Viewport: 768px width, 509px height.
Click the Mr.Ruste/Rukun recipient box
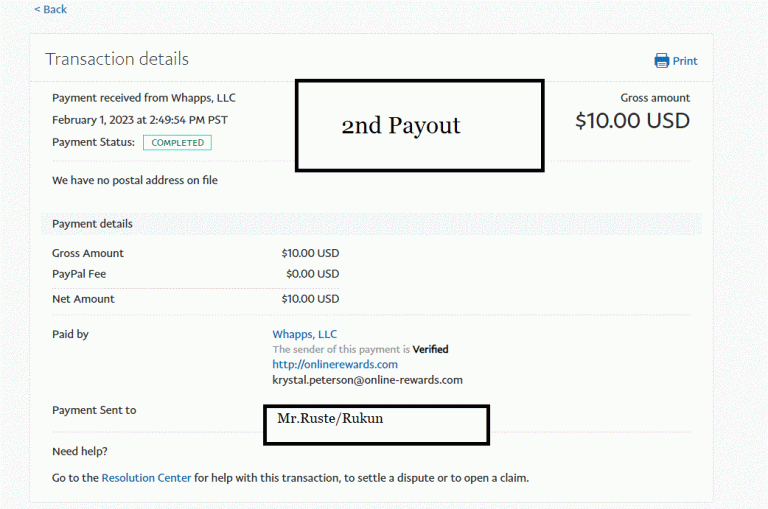coord(376,425)
